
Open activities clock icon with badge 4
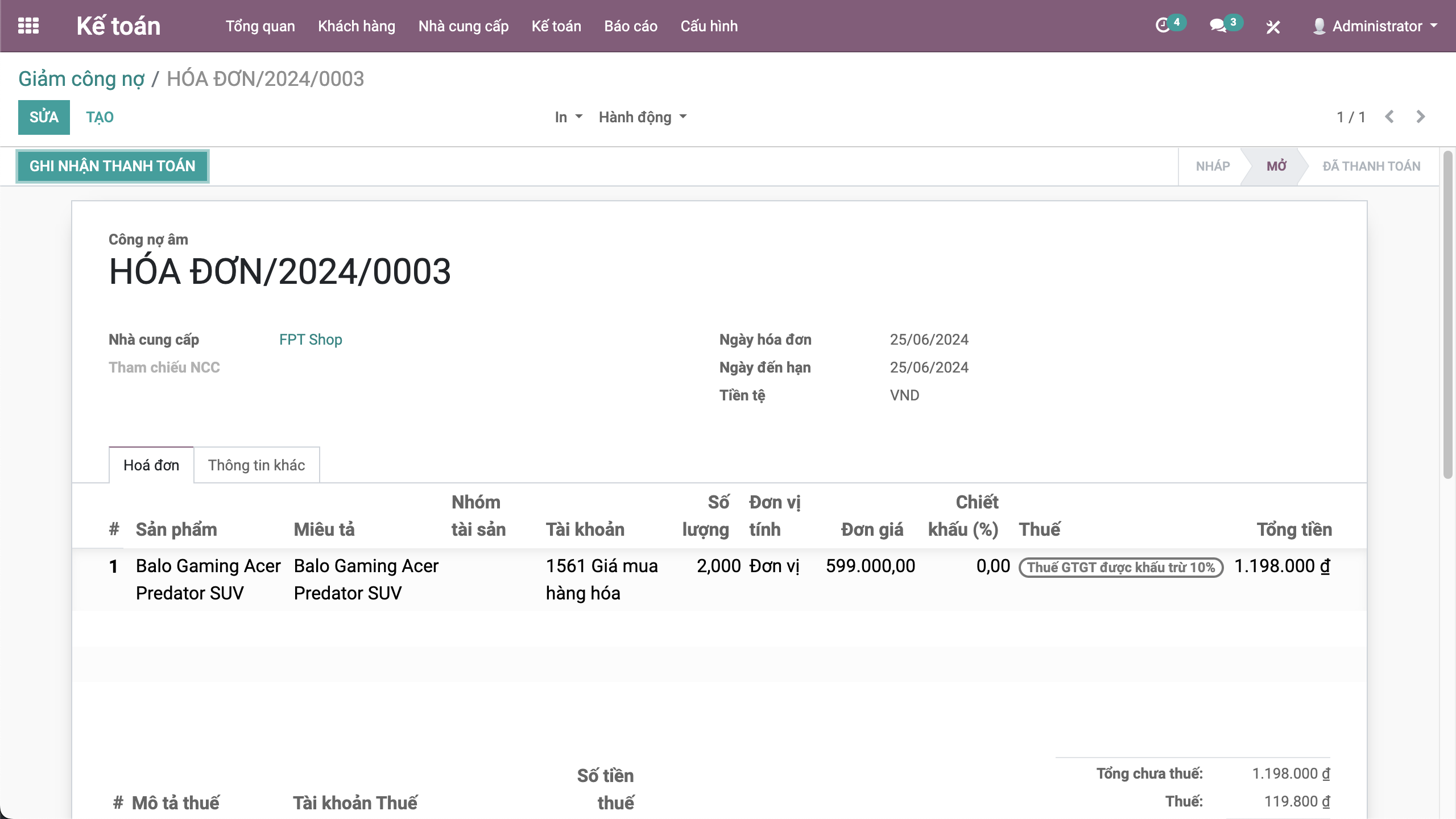coord(1163,26)
